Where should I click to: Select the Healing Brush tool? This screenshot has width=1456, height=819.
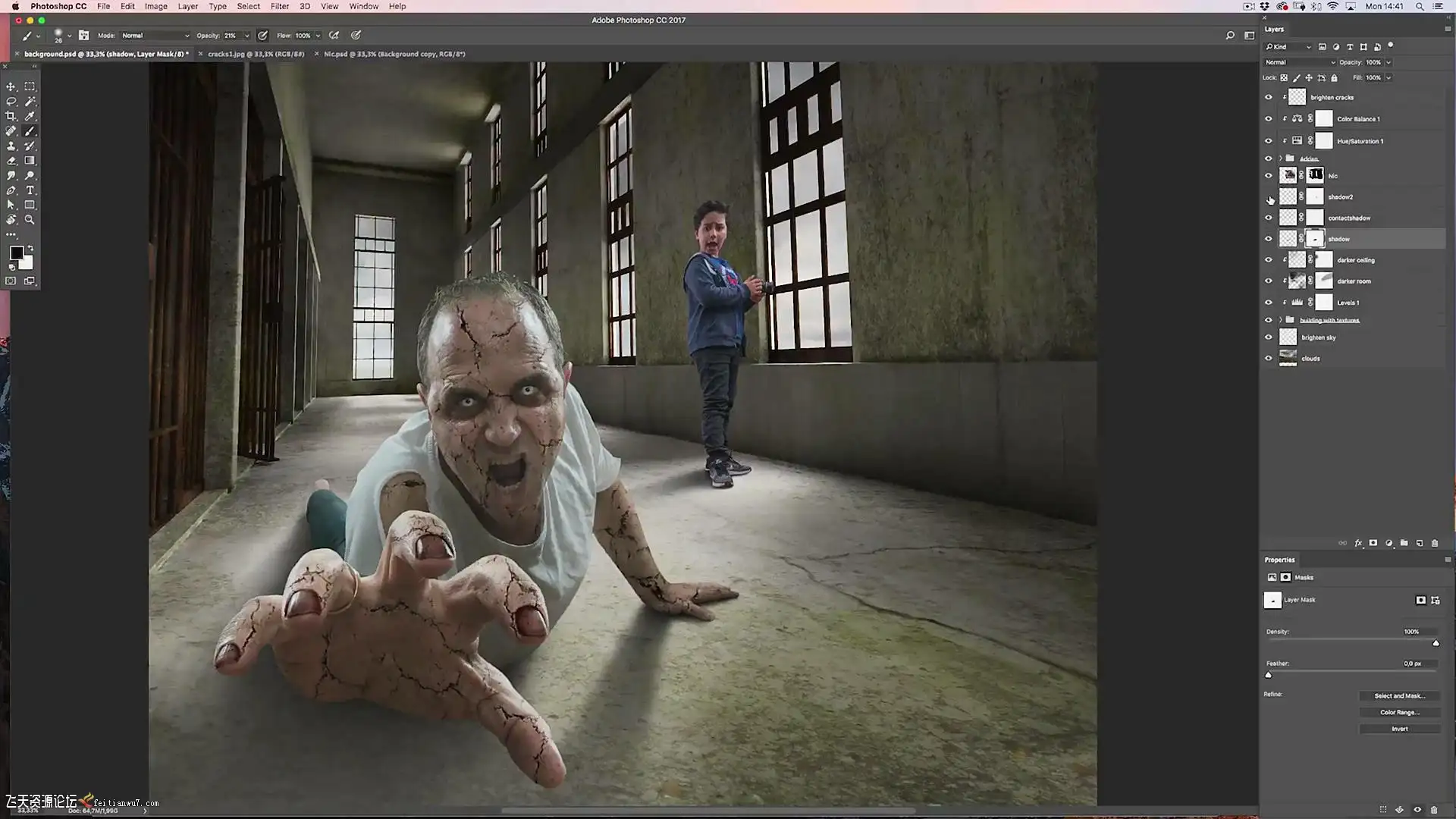point(11,131)
